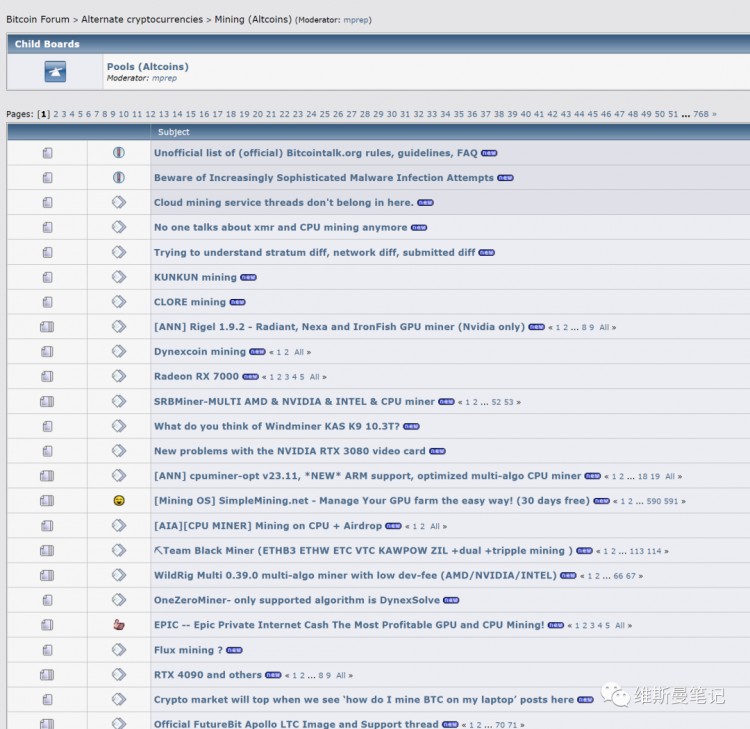Open the Dynexcoin mining thread
Viewport: 750px width, 729px height.
[x=200, y=352]
